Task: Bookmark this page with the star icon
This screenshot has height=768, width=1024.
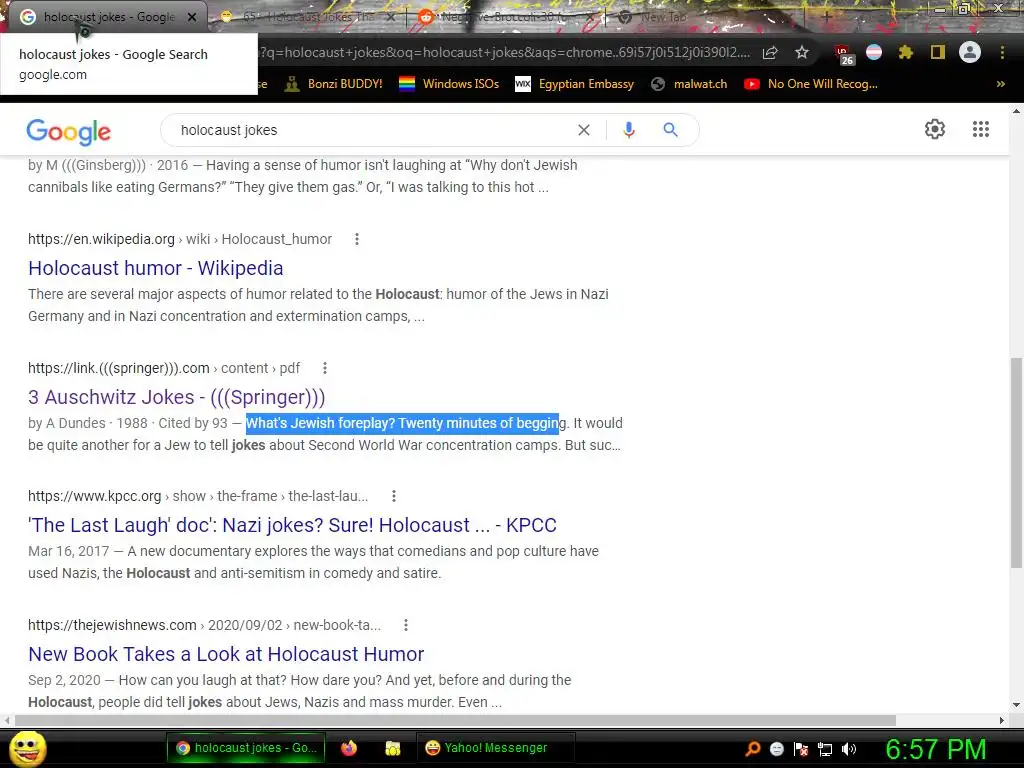Action: pyautogui.click(x=802, y=52)
